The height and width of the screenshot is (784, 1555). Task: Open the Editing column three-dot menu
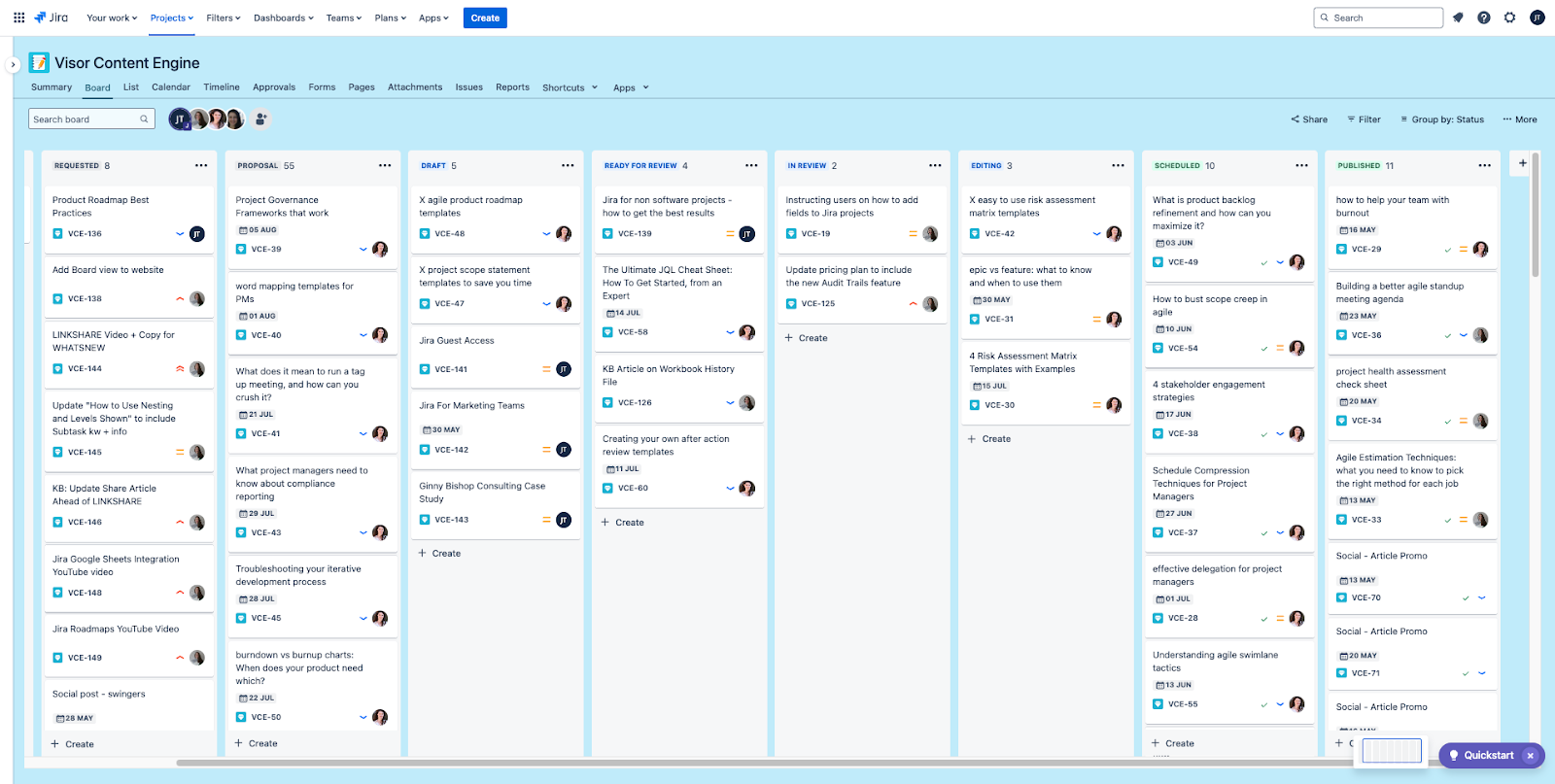click(1119, 165)
